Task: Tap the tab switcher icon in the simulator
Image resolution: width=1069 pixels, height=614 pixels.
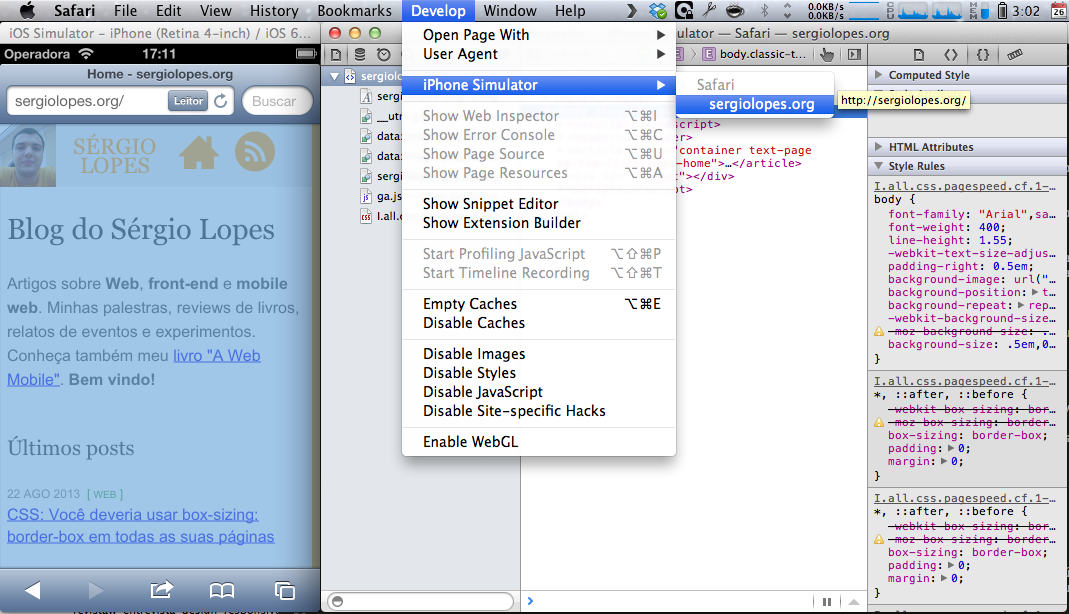Action: 284,590
